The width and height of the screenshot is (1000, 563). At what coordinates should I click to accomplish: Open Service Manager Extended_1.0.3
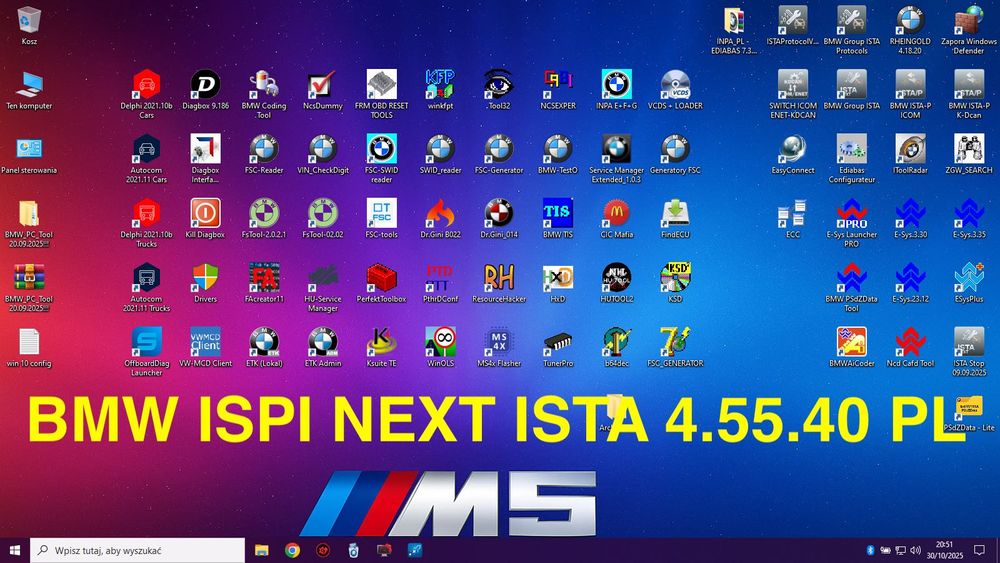click(x=616, y=149)
